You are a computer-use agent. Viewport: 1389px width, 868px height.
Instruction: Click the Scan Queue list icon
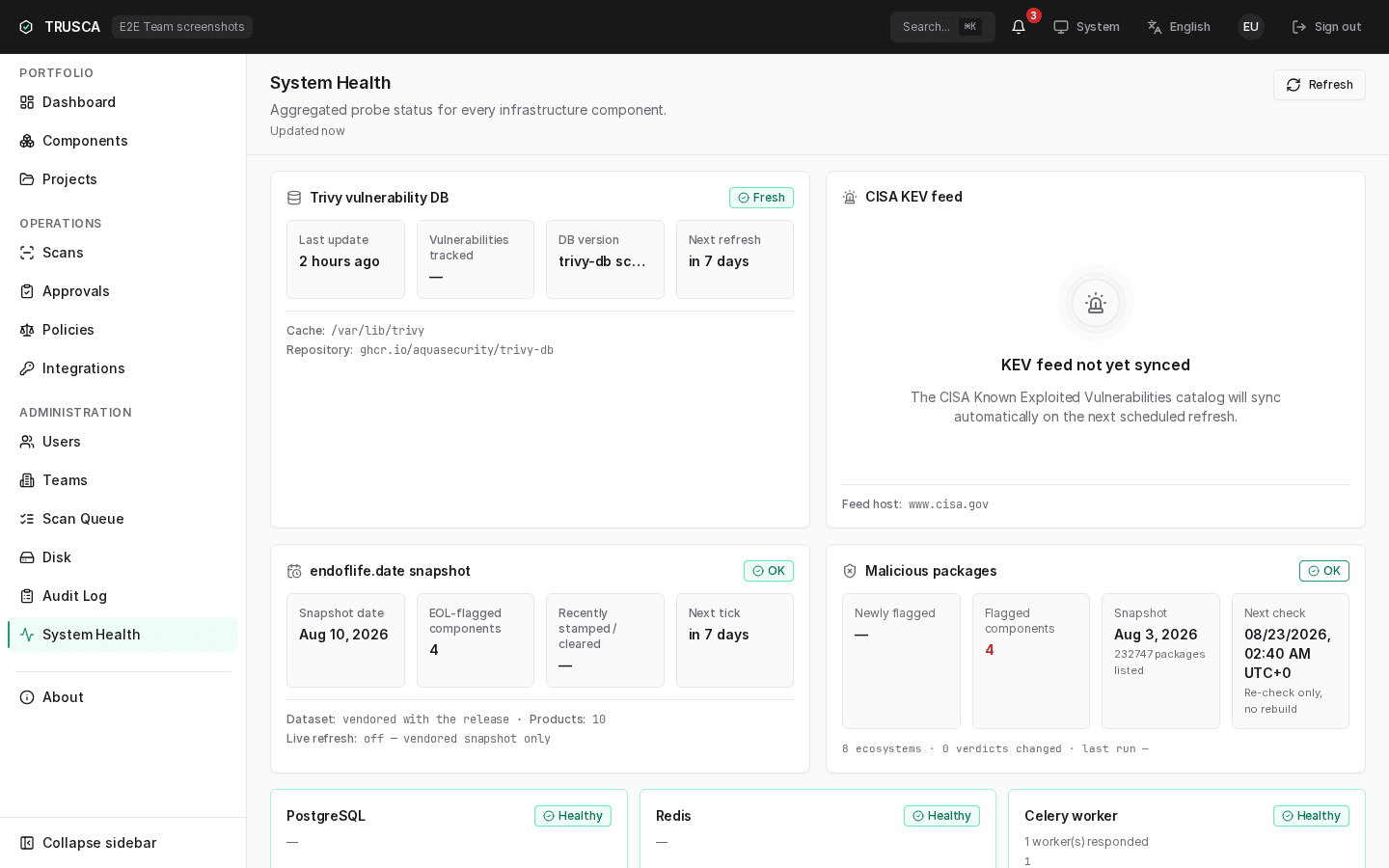click(27, 519)
